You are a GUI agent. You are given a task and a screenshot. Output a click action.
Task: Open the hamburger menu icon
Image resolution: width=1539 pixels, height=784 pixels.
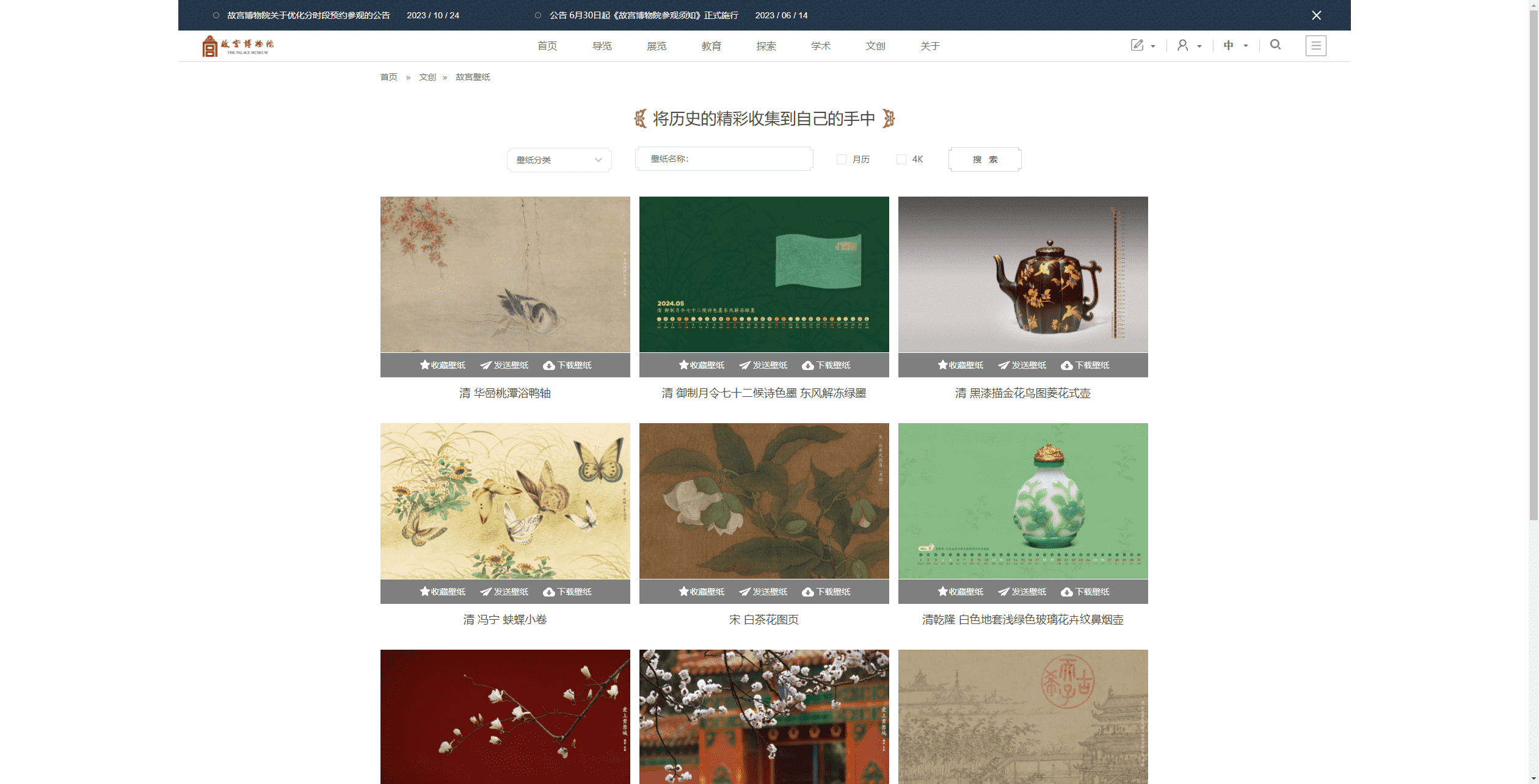tap(1316, 46)
